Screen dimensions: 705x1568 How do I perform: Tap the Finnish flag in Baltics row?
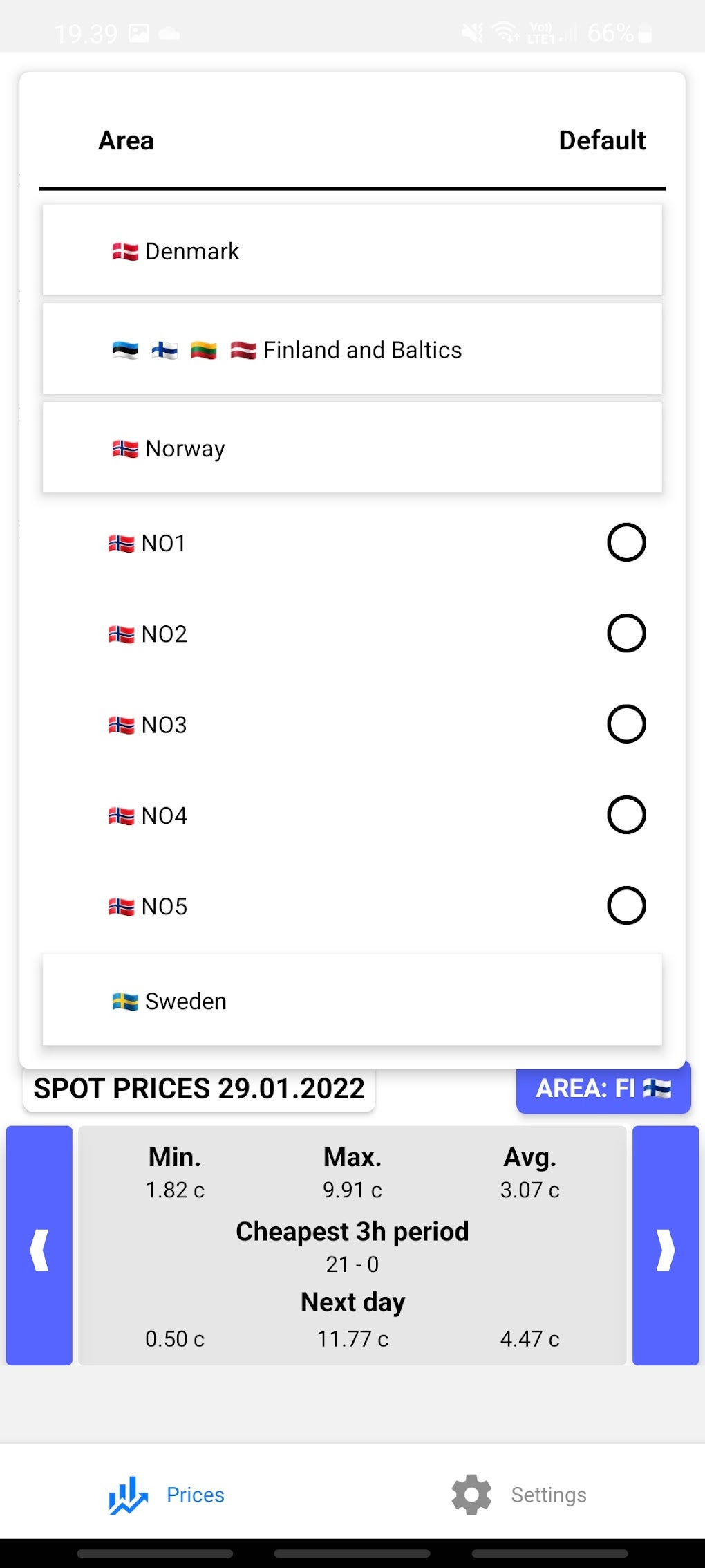164,350
